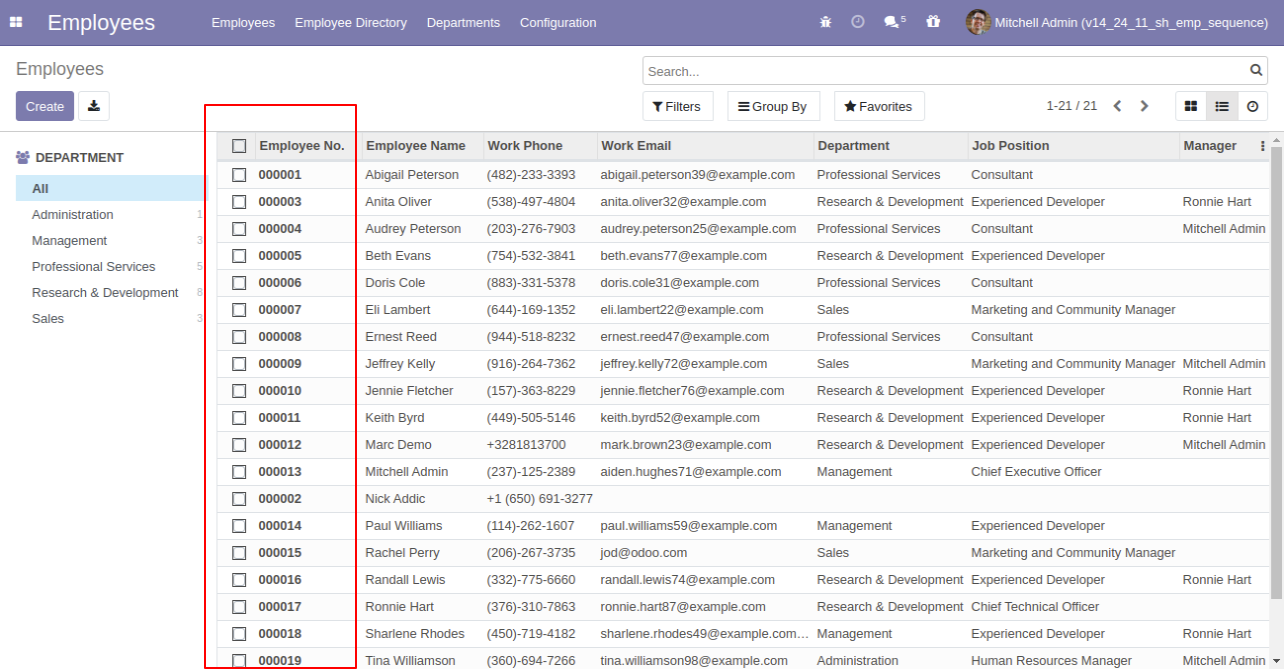The height and width of the screenshot is (669, 1284).
Task: Check the select-all header checkbox
Action: coord(239,146)
